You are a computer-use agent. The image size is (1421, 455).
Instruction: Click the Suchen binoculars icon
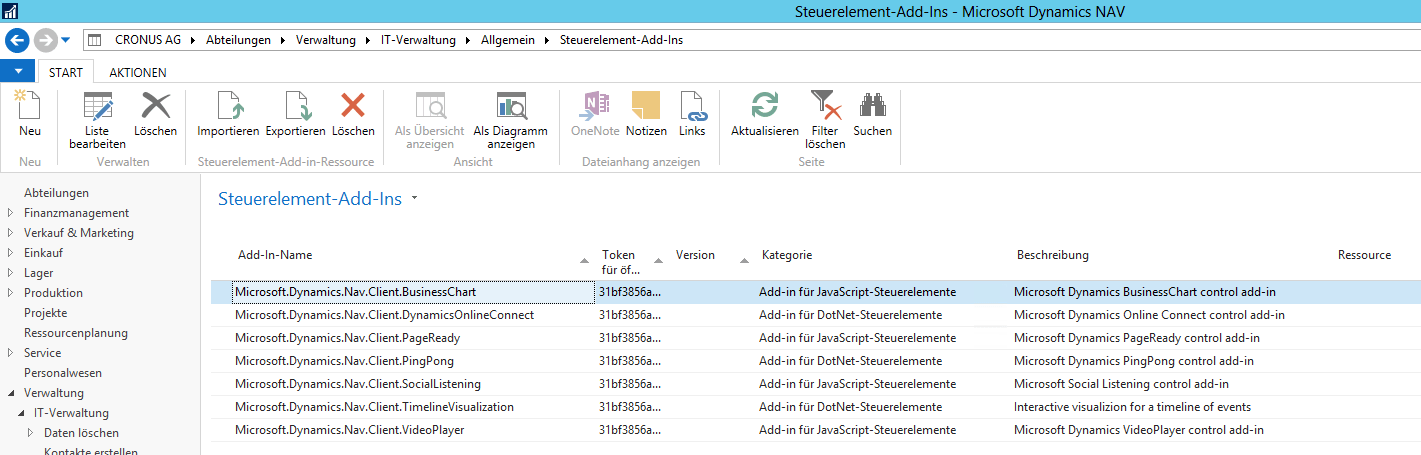[873, 106]
